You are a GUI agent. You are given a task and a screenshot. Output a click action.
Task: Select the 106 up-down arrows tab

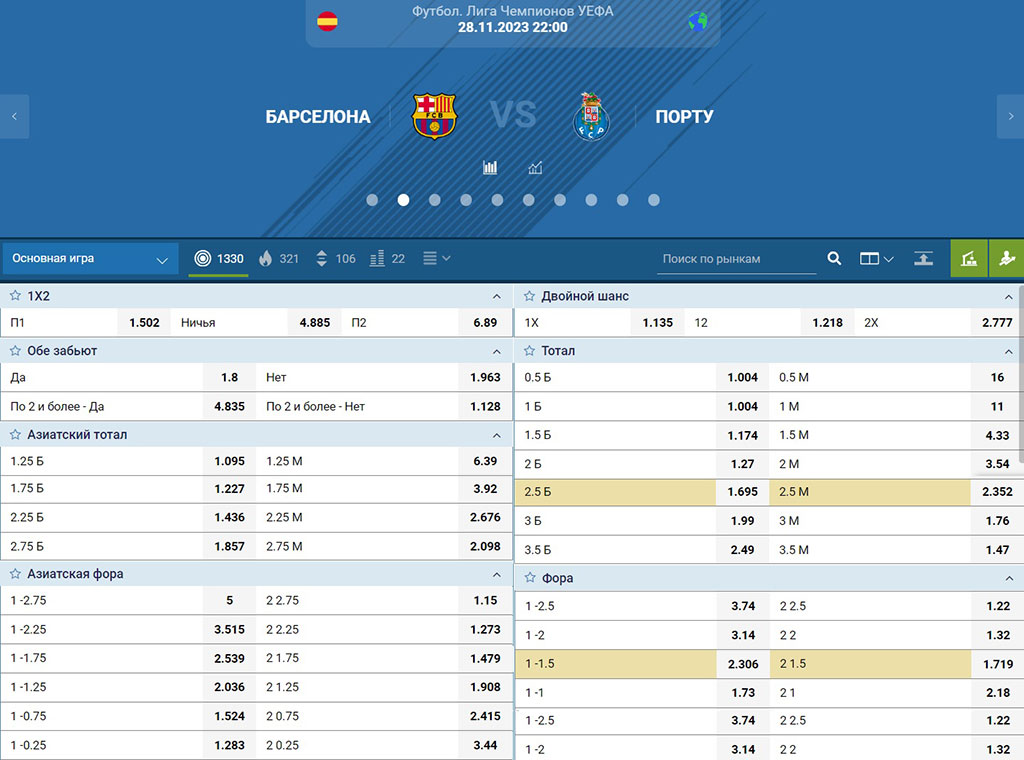336,259
